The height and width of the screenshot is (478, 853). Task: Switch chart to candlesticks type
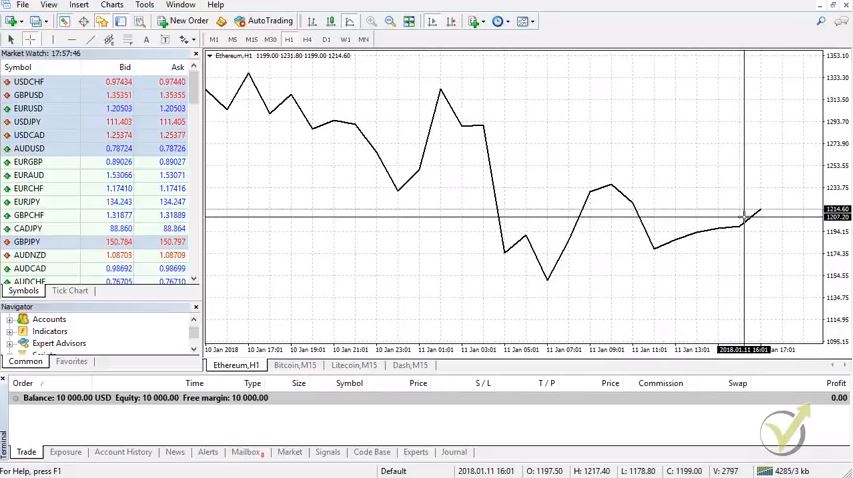point(330,21)
